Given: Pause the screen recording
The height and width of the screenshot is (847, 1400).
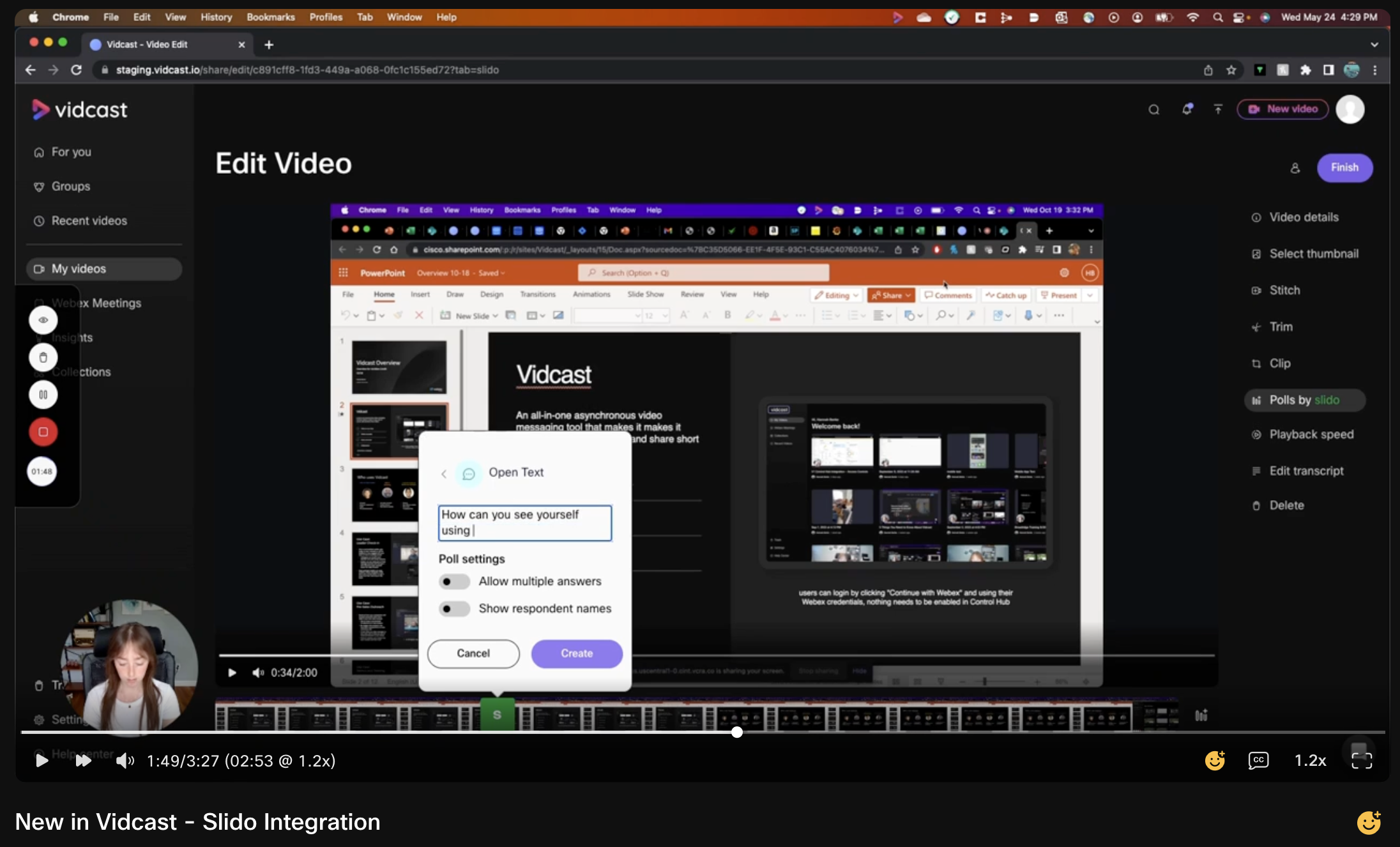Looking at the screenshot, I should pos(43,395).
